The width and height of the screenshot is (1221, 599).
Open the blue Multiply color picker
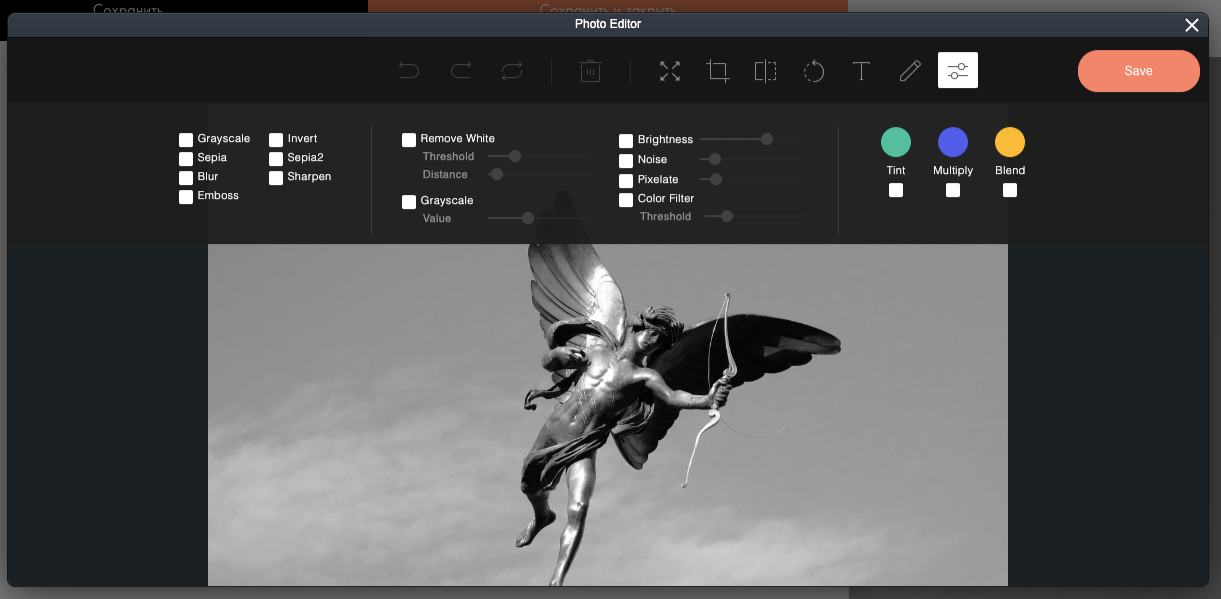point(953,142)
